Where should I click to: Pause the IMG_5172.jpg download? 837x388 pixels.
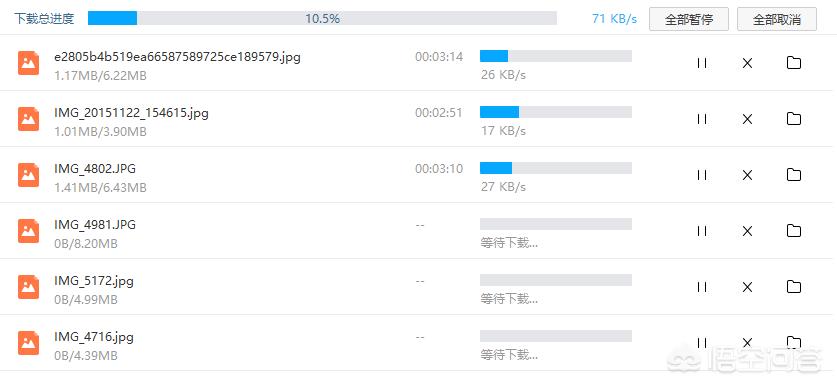702,287
